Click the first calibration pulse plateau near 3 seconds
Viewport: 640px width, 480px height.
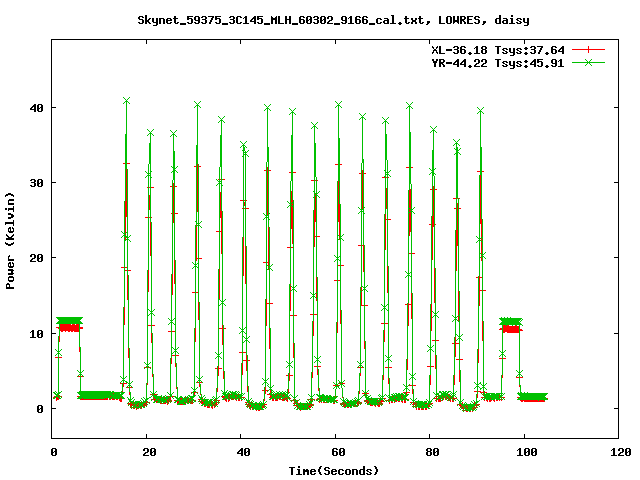pos(69,324)
